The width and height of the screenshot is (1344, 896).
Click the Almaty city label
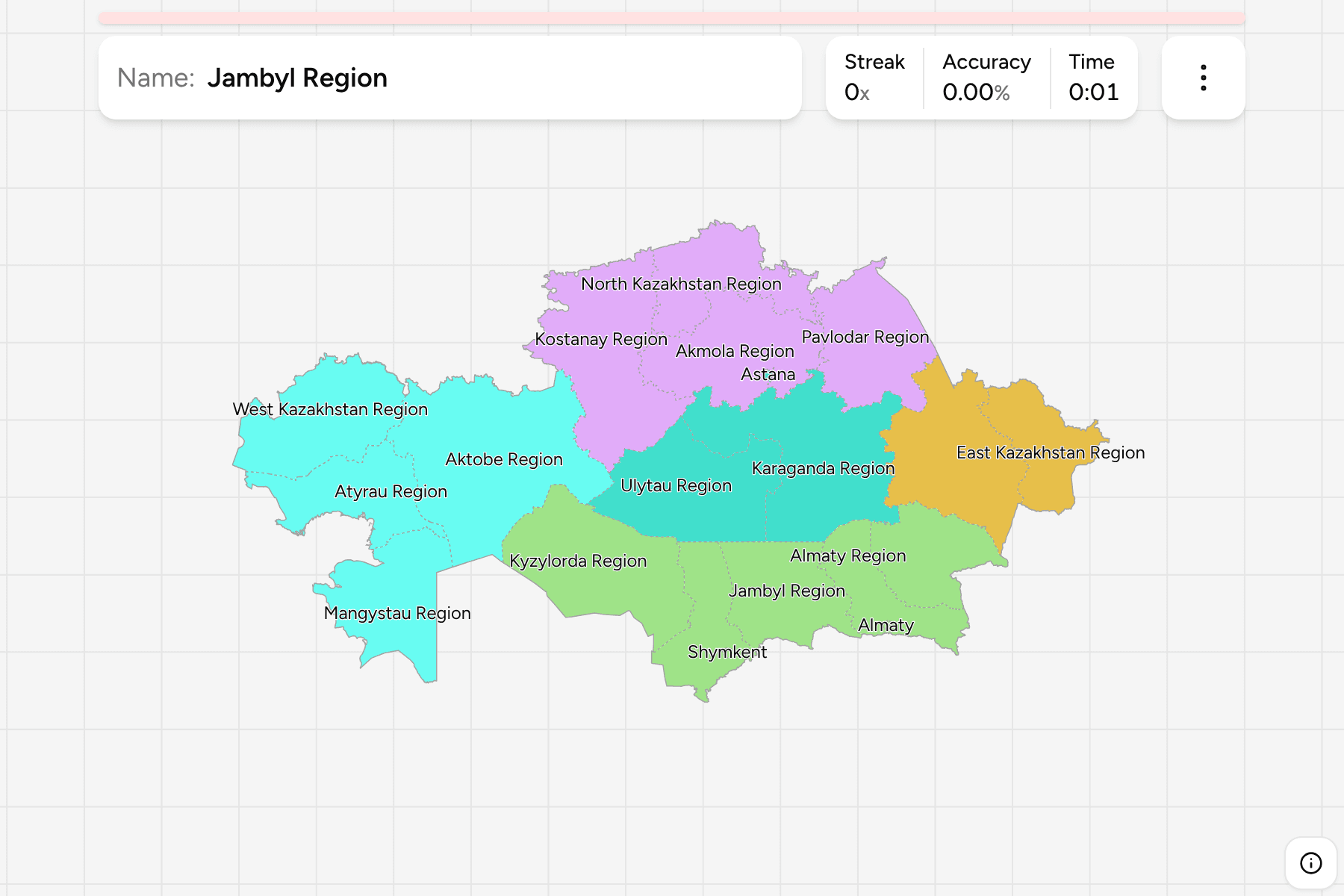tap(886, 625)
